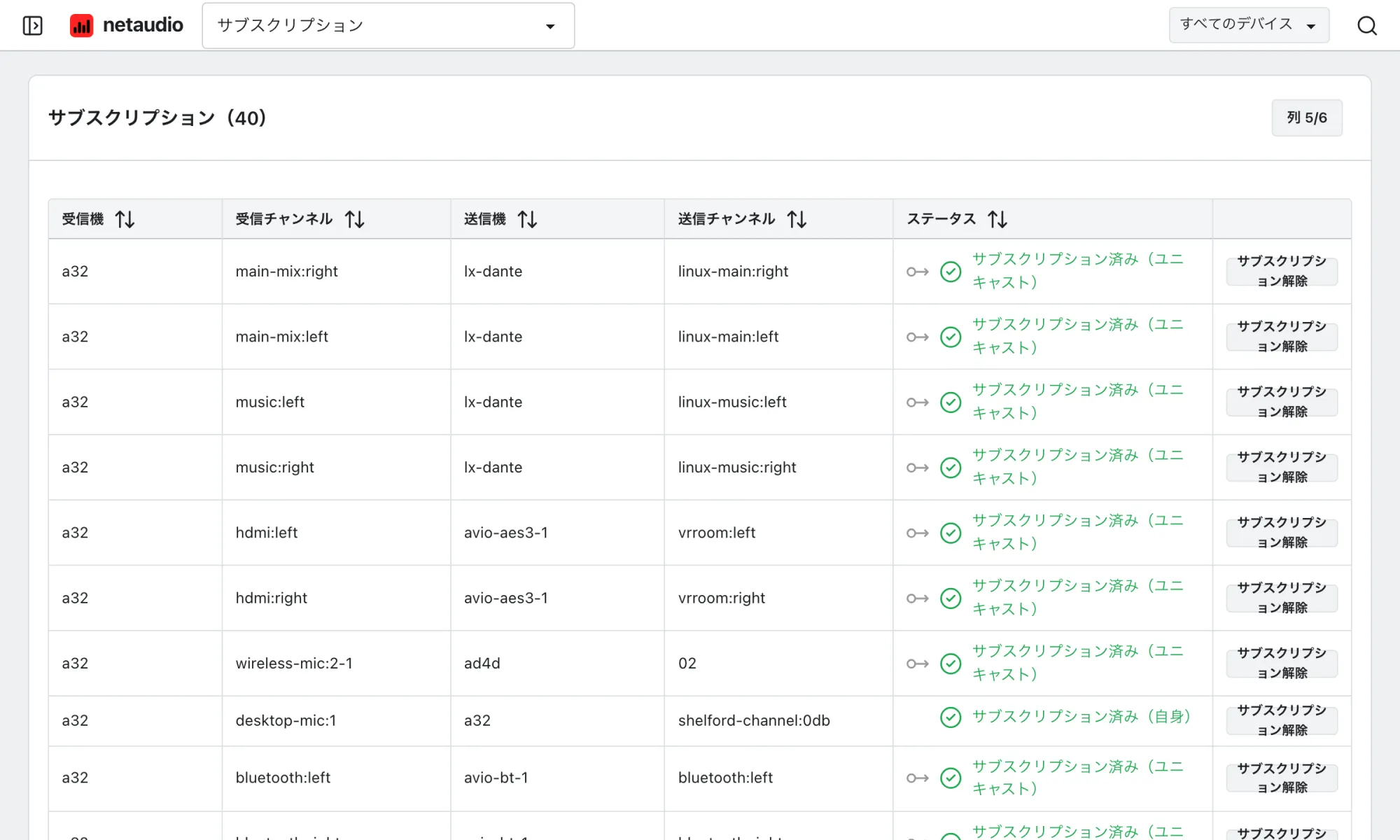Screen dimensions: 1400x840
Task: Click unicast arrow icon in wireless-mic:2-1 row
Action: click(918, 664)
